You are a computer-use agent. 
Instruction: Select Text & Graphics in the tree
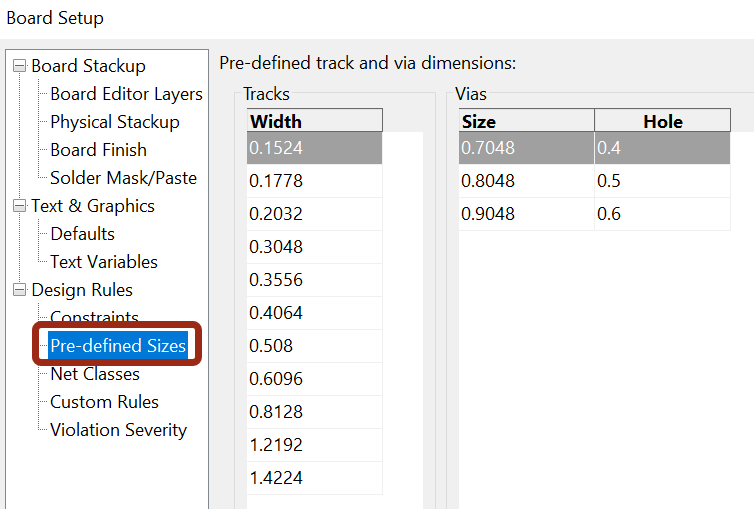point(93,206)
